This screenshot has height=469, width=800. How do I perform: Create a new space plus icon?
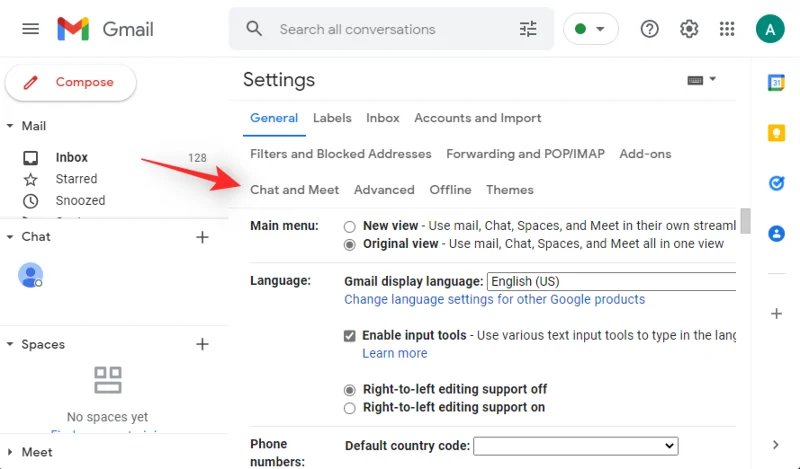[203, 344]
